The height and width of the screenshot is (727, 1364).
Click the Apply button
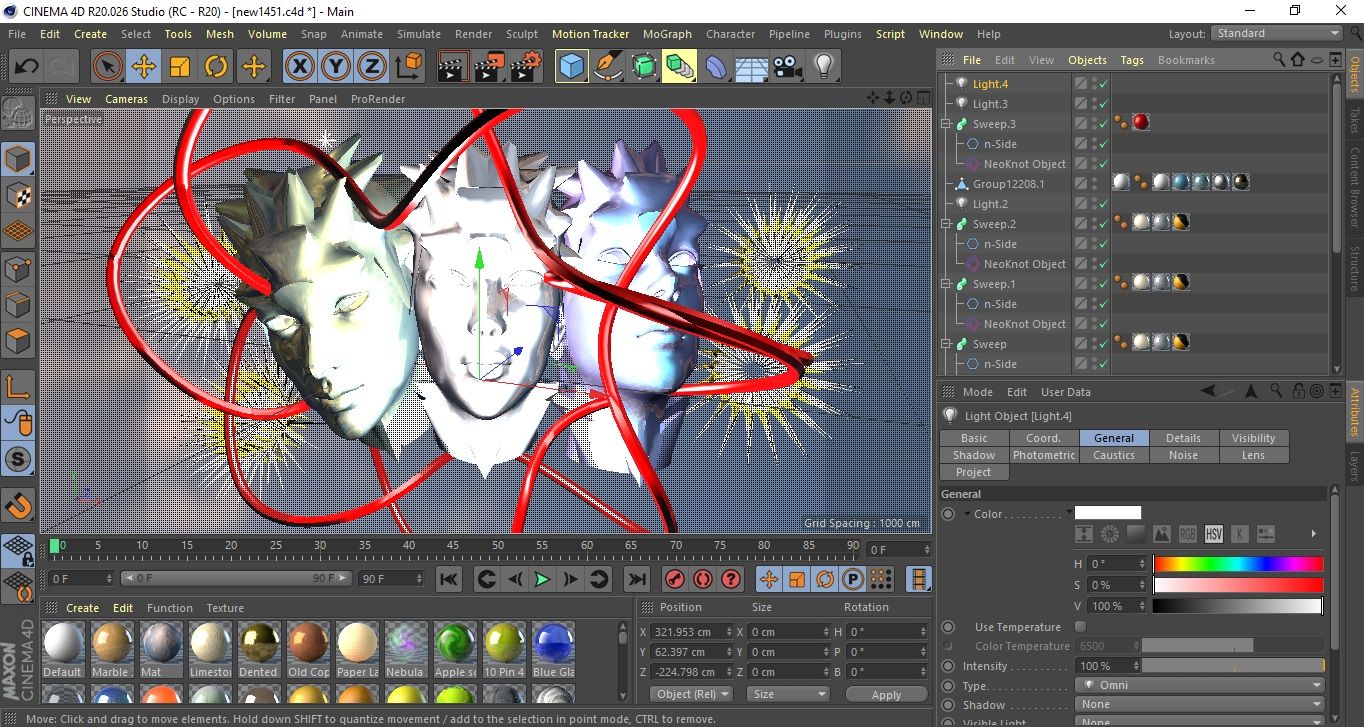(886, 694)
